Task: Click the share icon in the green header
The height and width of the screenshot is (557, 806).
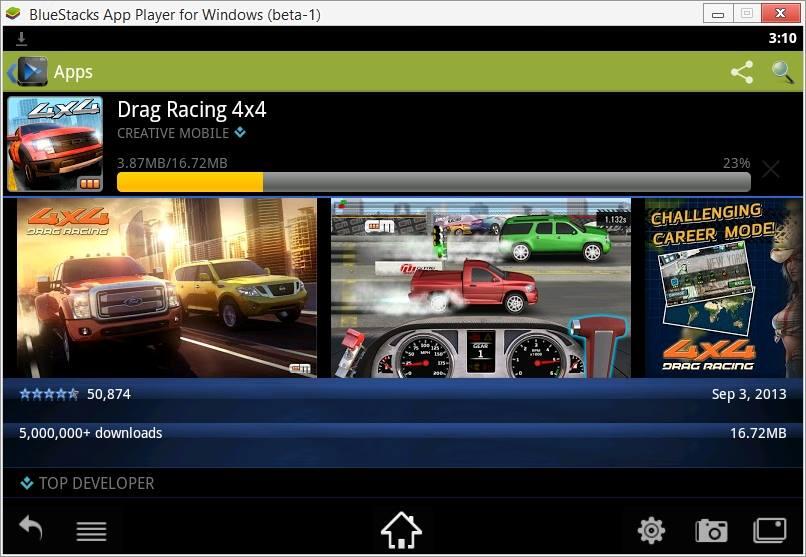Action: coord(742,72)
